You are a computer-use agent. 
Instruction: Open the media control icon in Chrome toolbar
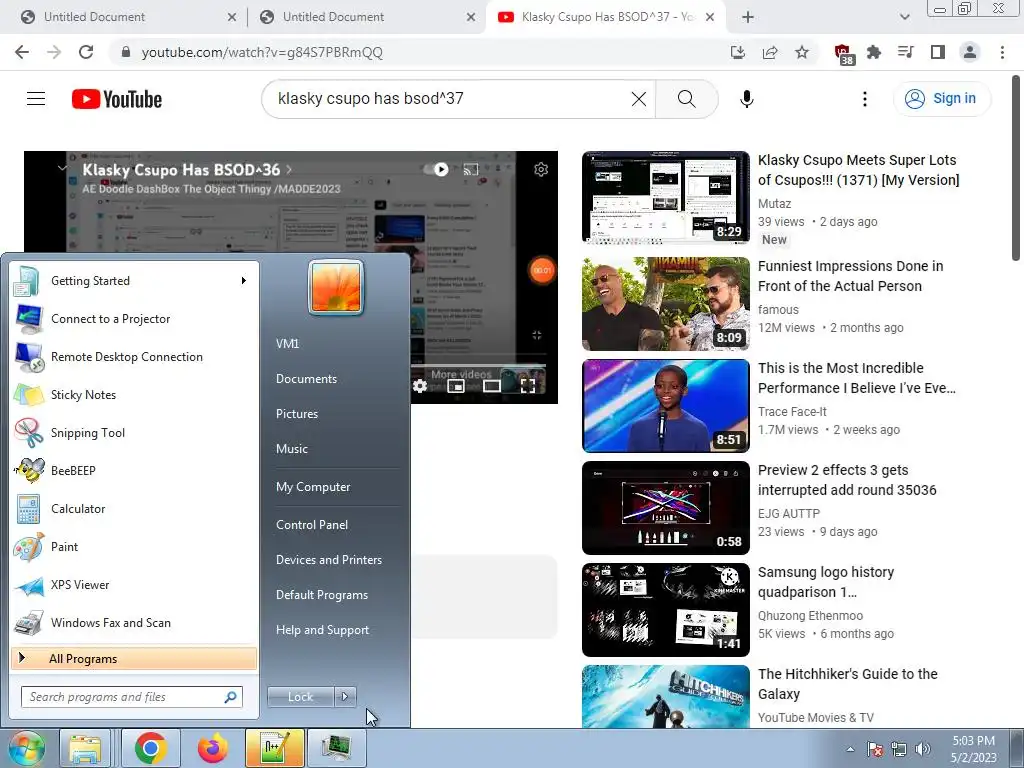coord(906,52)
